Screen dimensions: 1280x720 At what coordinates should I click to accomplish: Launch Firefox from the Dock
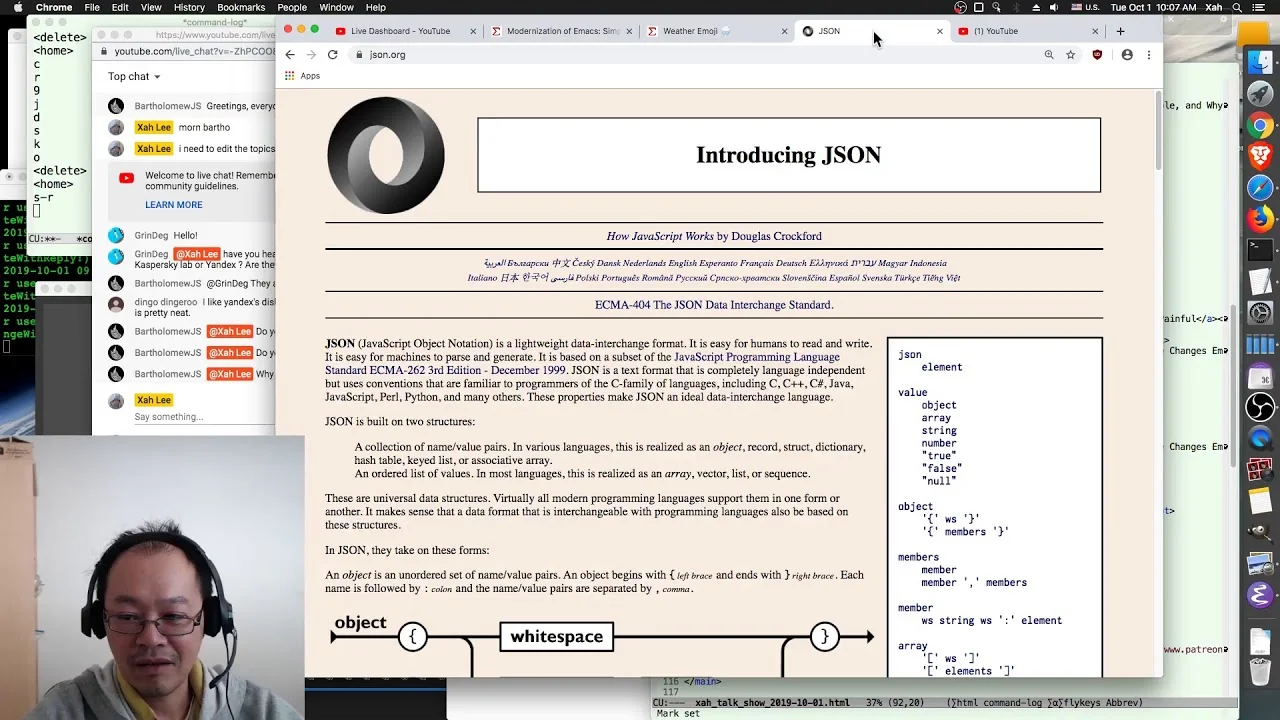point(1260,218)
